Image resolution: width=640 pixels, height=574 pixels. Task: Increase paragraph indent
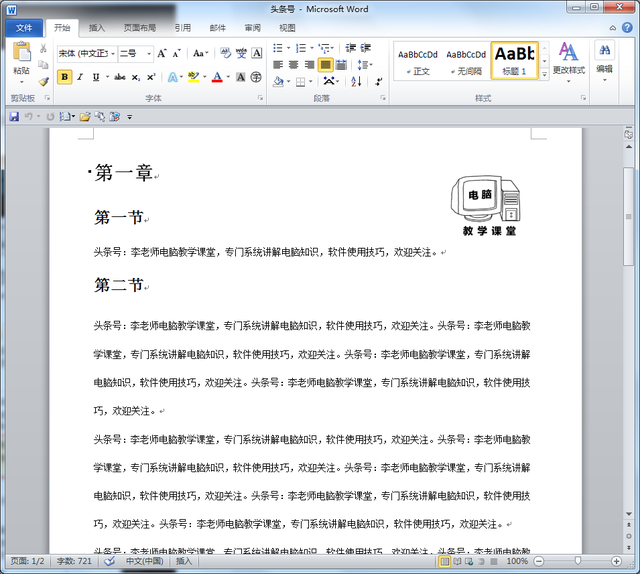[366, 48]
